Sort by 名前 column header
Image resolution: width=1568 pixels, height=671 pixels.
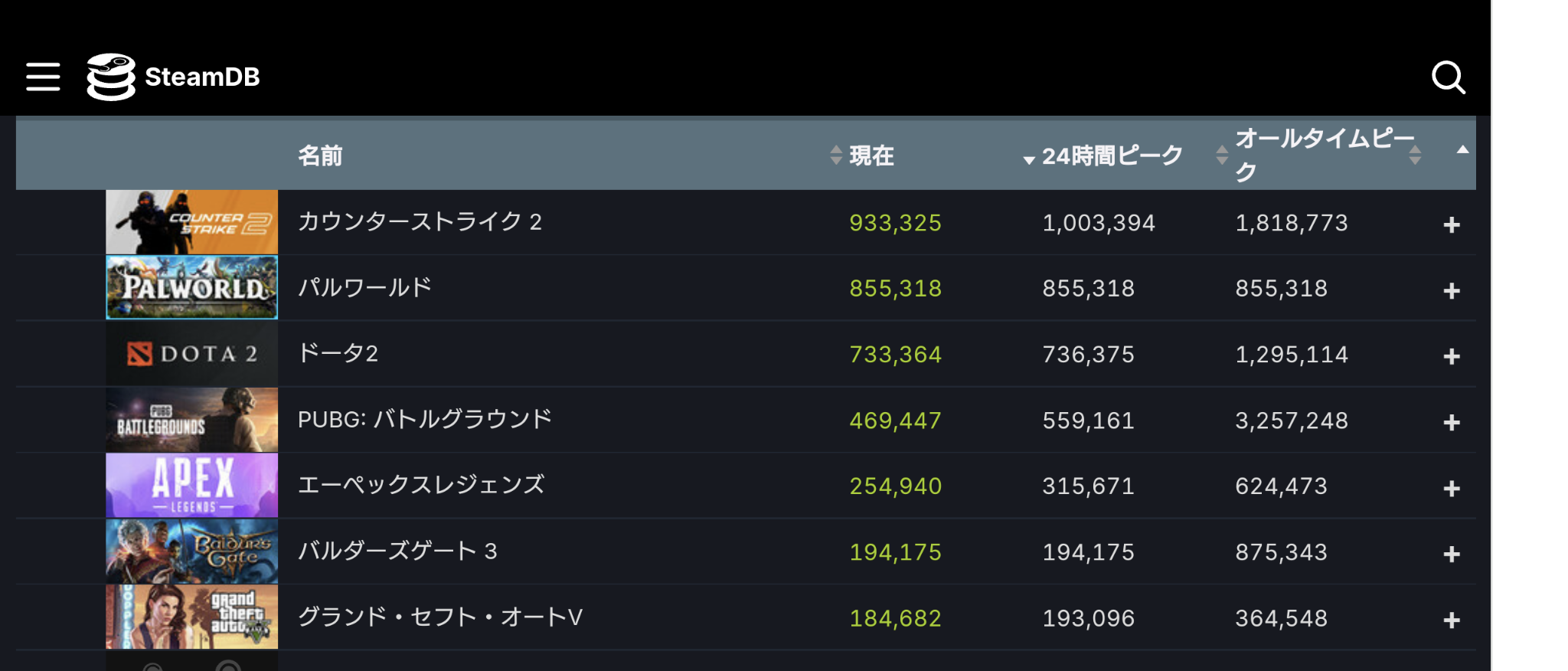(x=320, y=155)
